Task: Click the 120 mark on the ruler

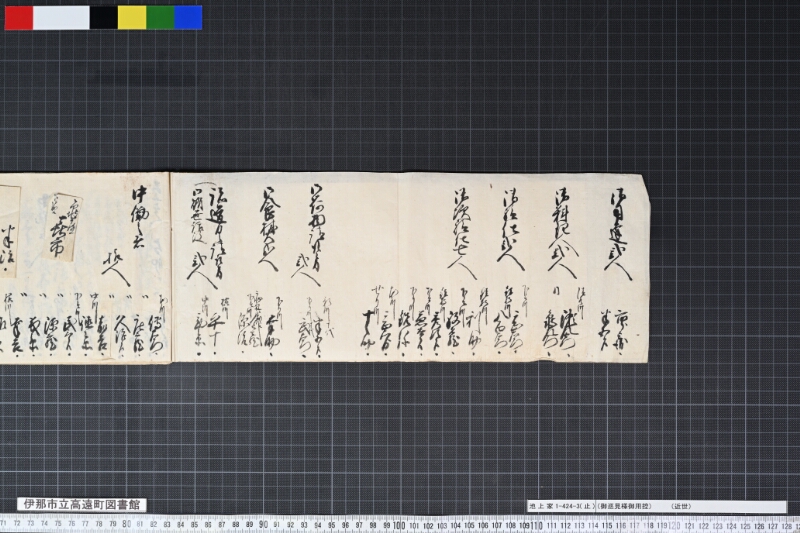Action: tap(673, 526)
